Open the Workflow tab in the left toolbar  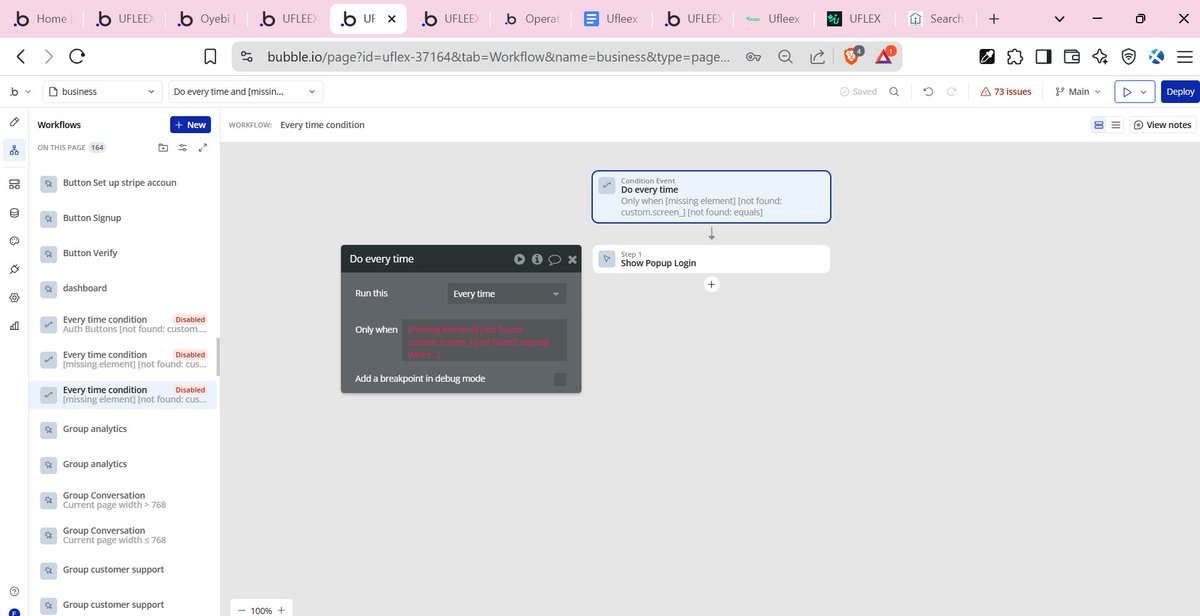click(14, 150)
